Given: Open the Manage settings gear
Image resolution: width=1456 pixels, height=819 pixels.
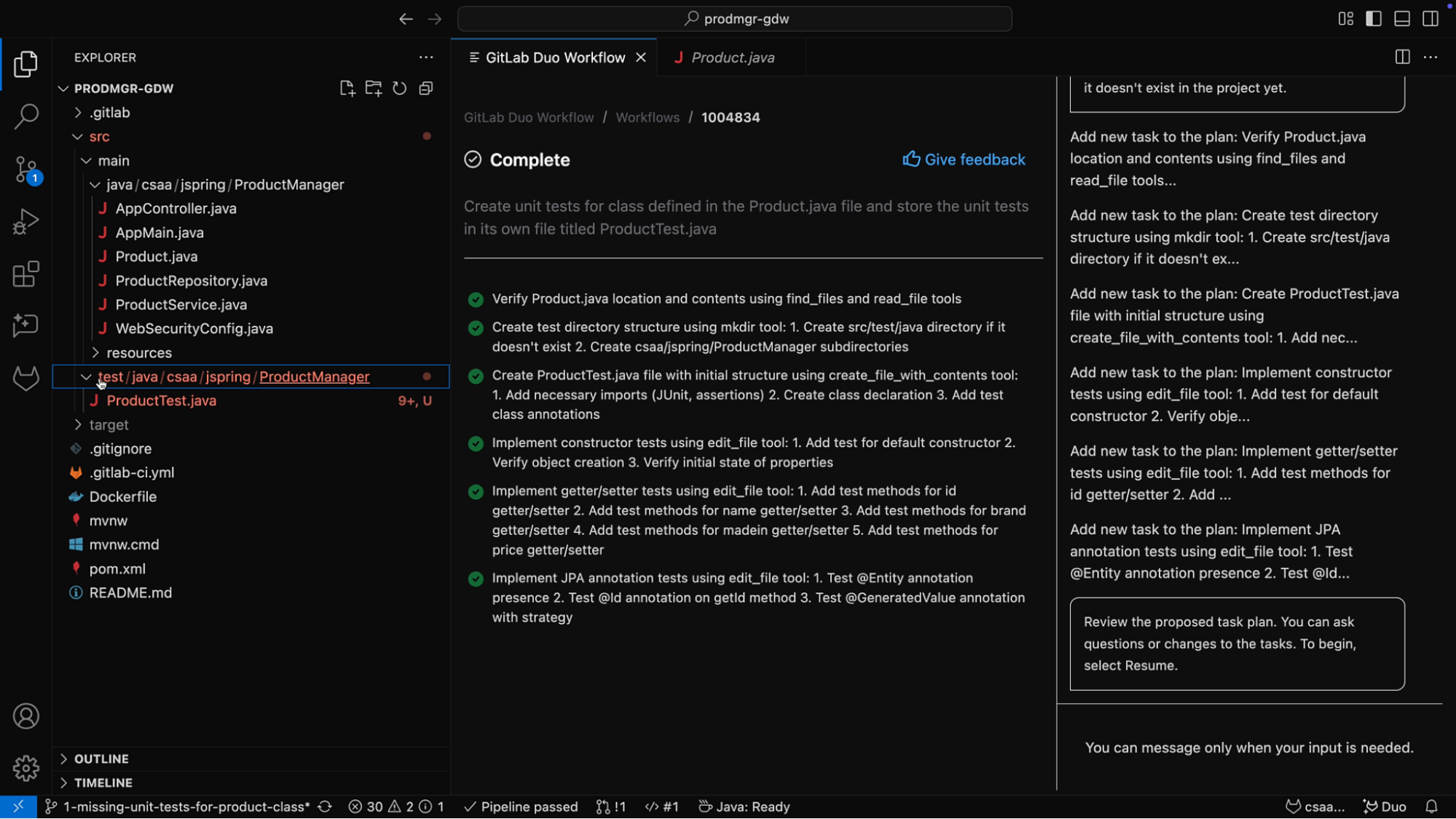Looking at the screenshot, I should (26, 768).
